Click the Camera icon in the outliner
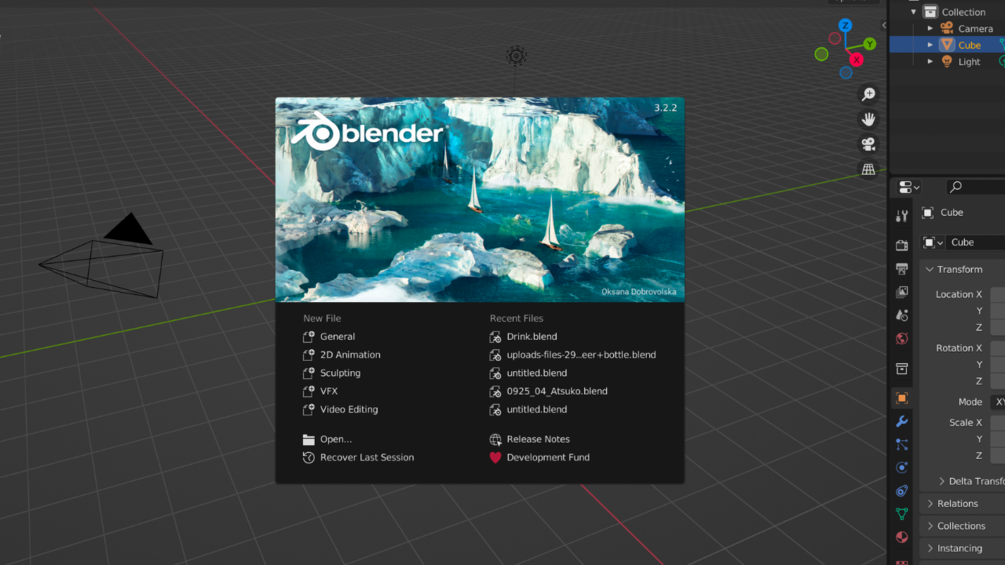This screenshot has width=1005, height=565. [x=947, y=28]
